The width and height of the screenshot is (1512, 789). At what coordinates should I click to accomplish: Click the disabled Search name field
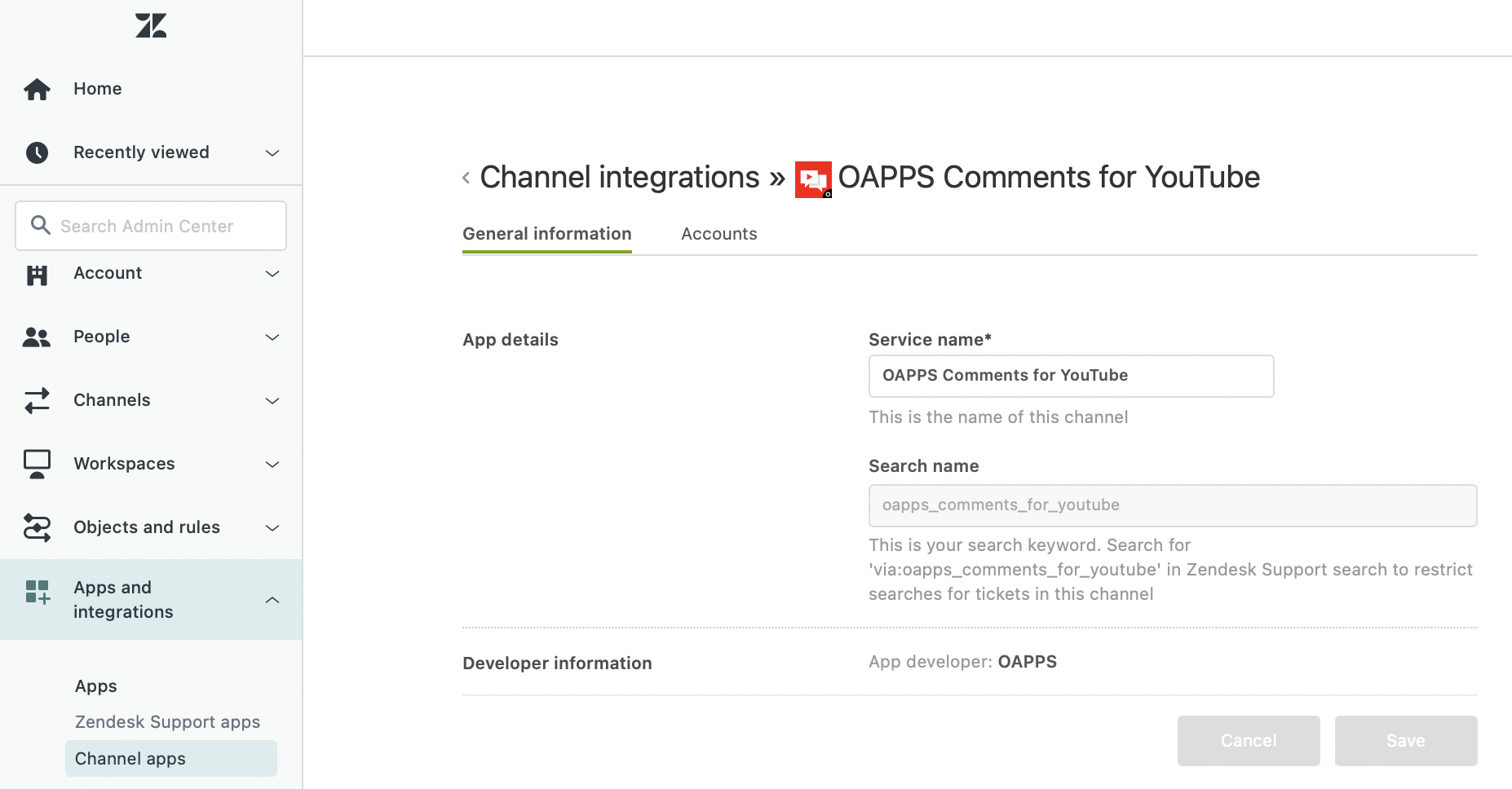[x=1173, y=505]
